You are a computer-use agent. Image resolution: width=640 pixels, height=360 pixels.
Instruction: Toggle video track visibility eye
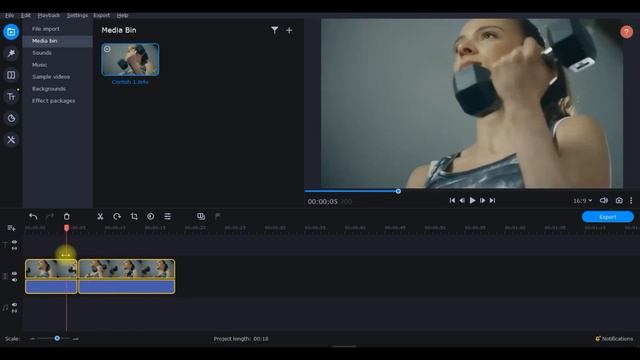click(14, 273)
